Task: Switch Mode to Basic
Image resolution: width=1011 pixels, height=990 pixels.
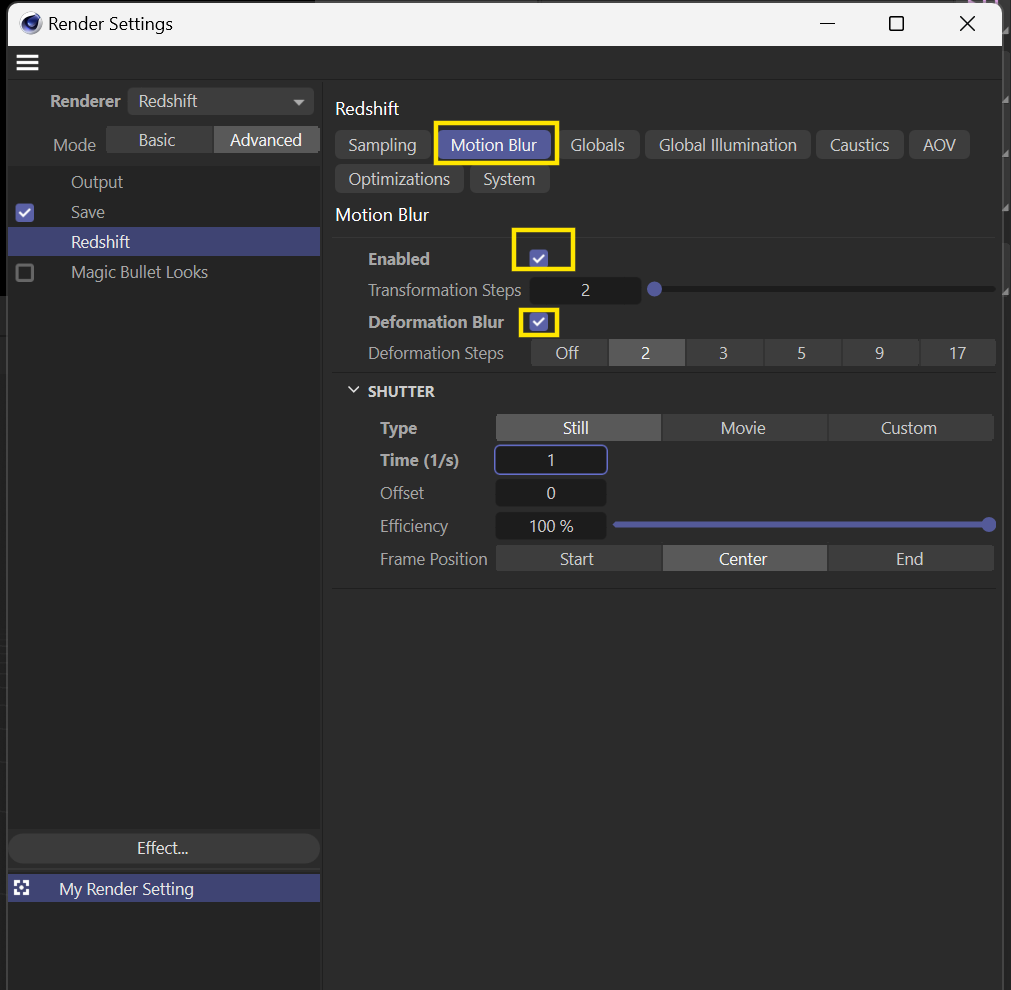Action: [x=159, y=140]
